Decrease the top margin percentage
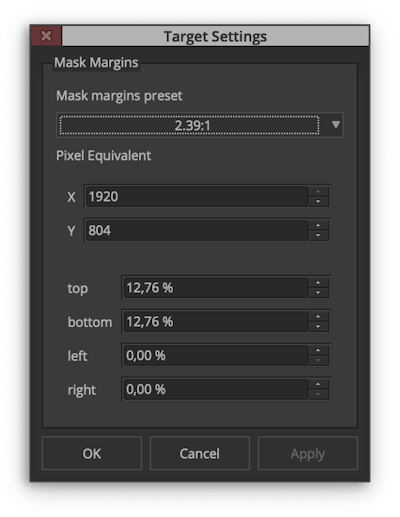 (318, 292)
